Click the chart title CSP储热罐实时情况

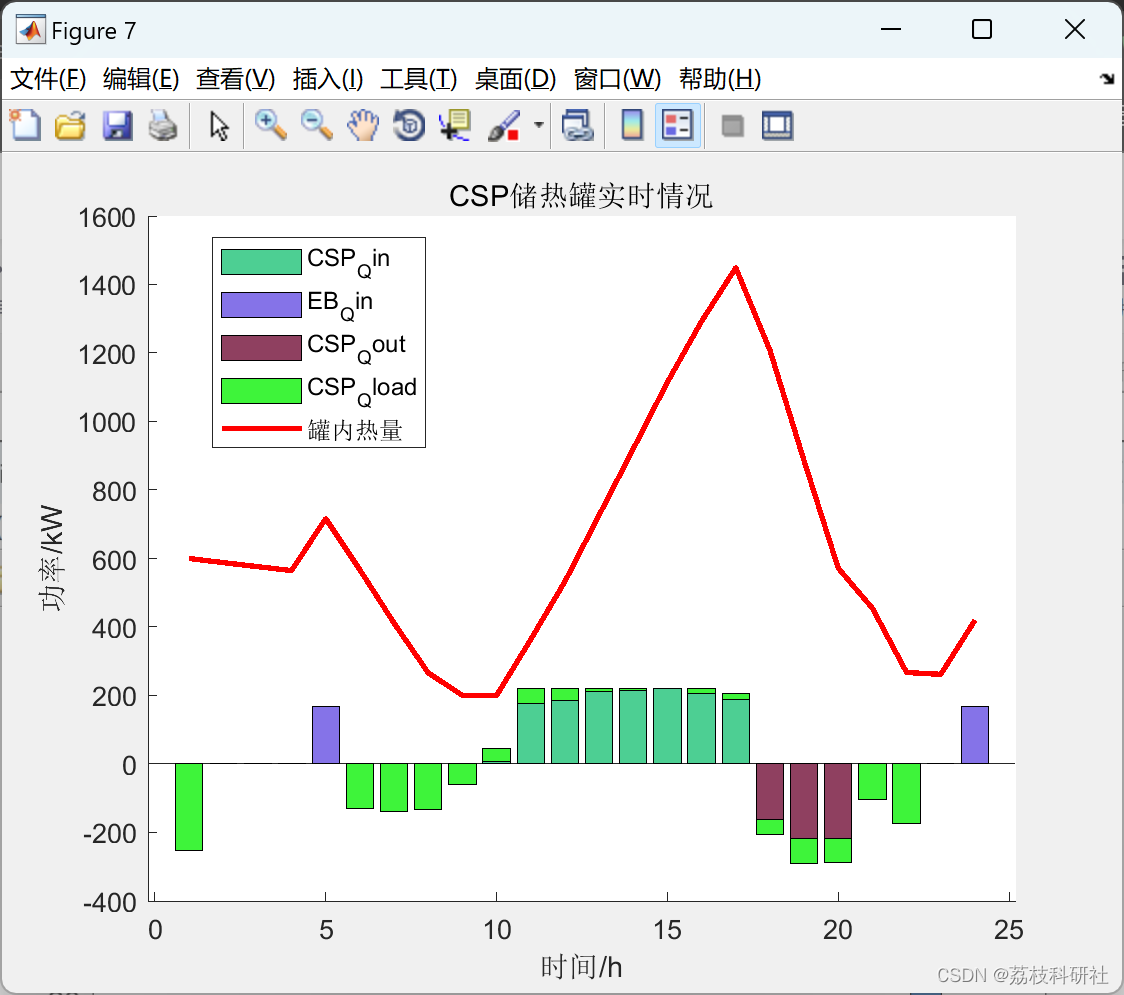pos(581,196)
